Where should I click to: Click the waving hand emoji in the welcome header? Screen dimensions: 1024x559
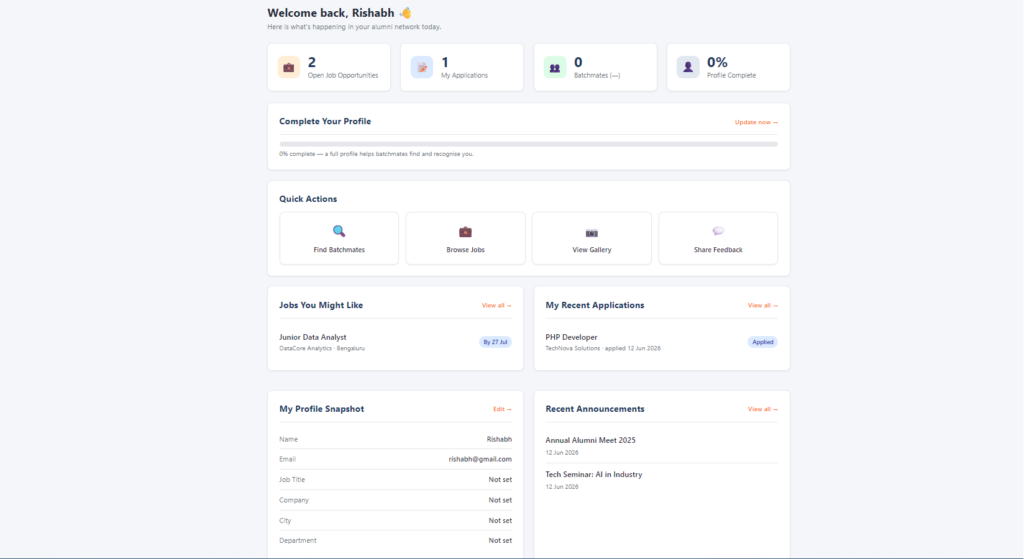point(406,13)
